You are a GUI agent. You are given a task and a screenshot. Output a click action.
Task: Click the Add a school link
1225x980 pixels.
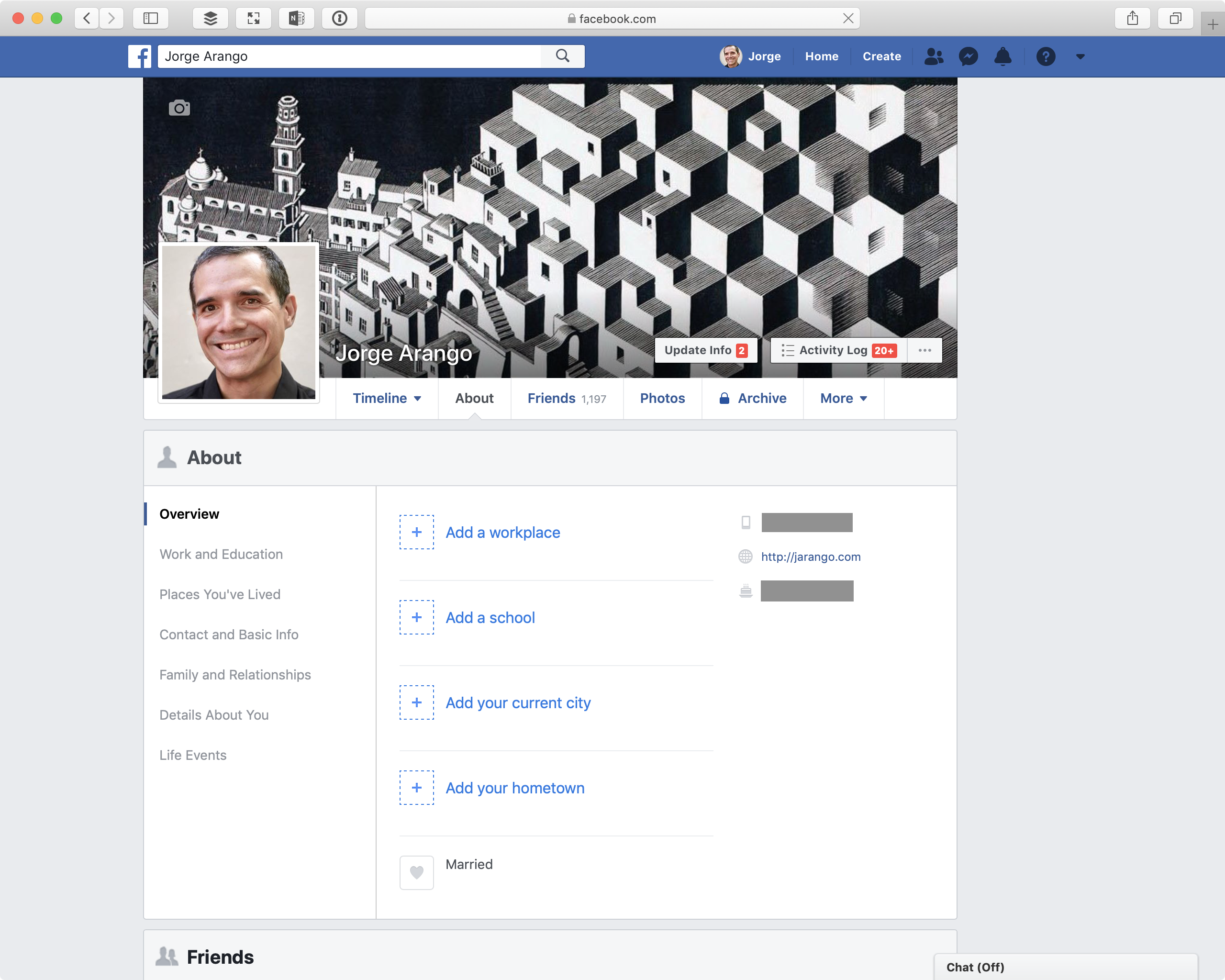coord(490,618)
